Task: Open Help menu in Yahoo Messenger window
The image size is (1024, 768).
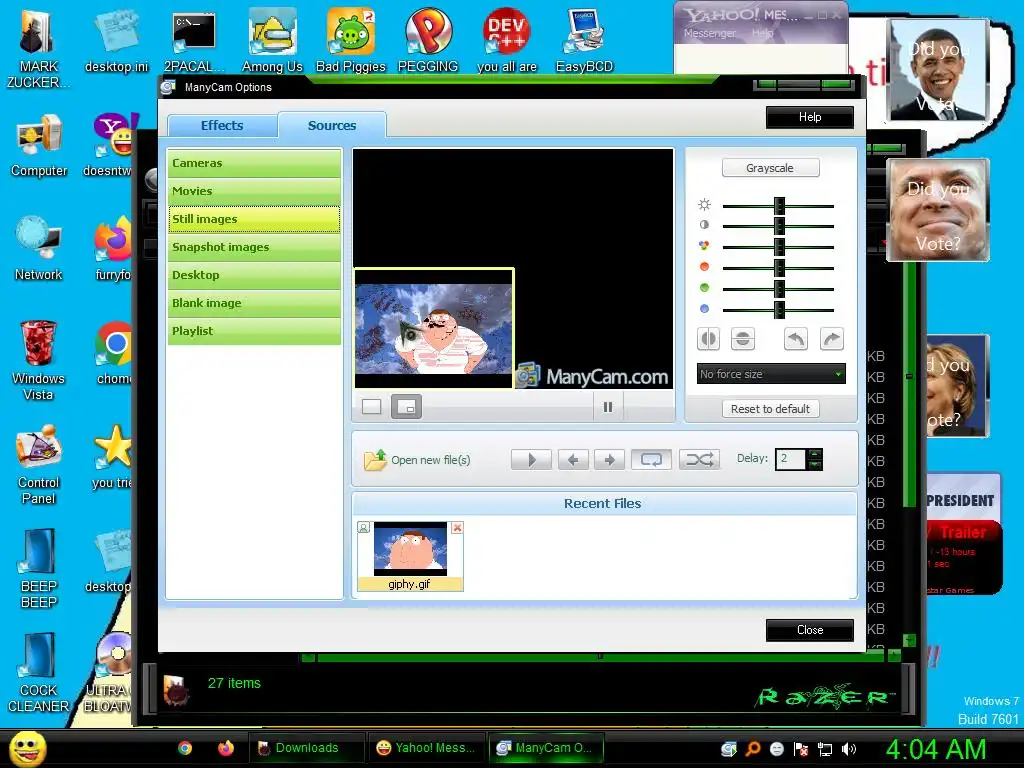Action: 762,33
